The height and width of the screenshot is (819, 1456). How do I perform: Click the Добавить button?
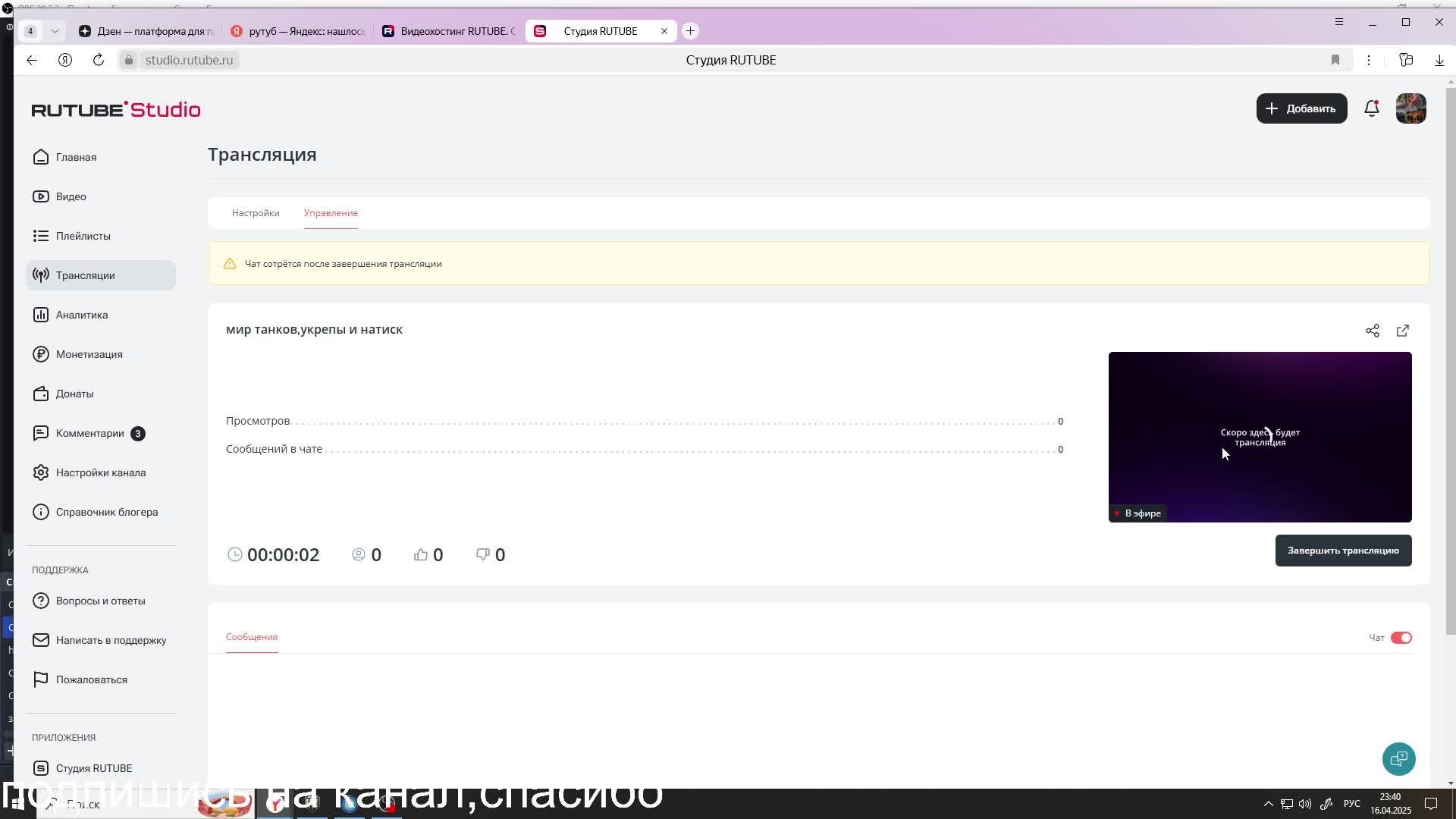[1301, 108]
